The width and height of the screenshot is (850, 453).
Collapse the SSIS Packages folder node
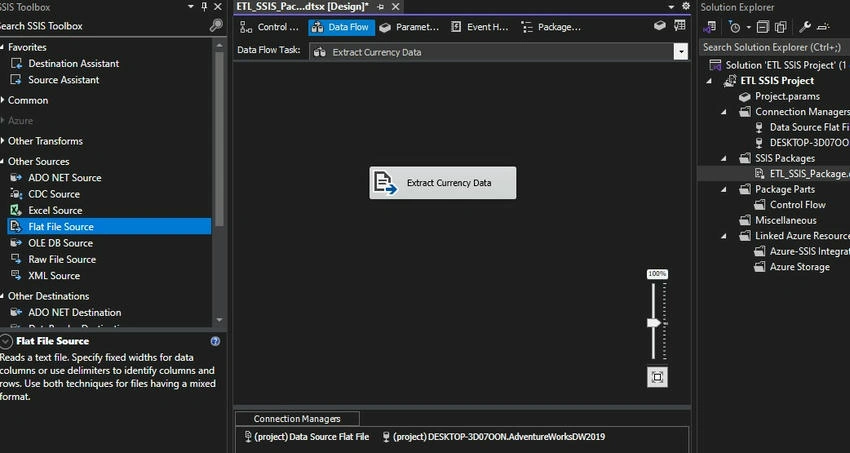tap(724, 158)
